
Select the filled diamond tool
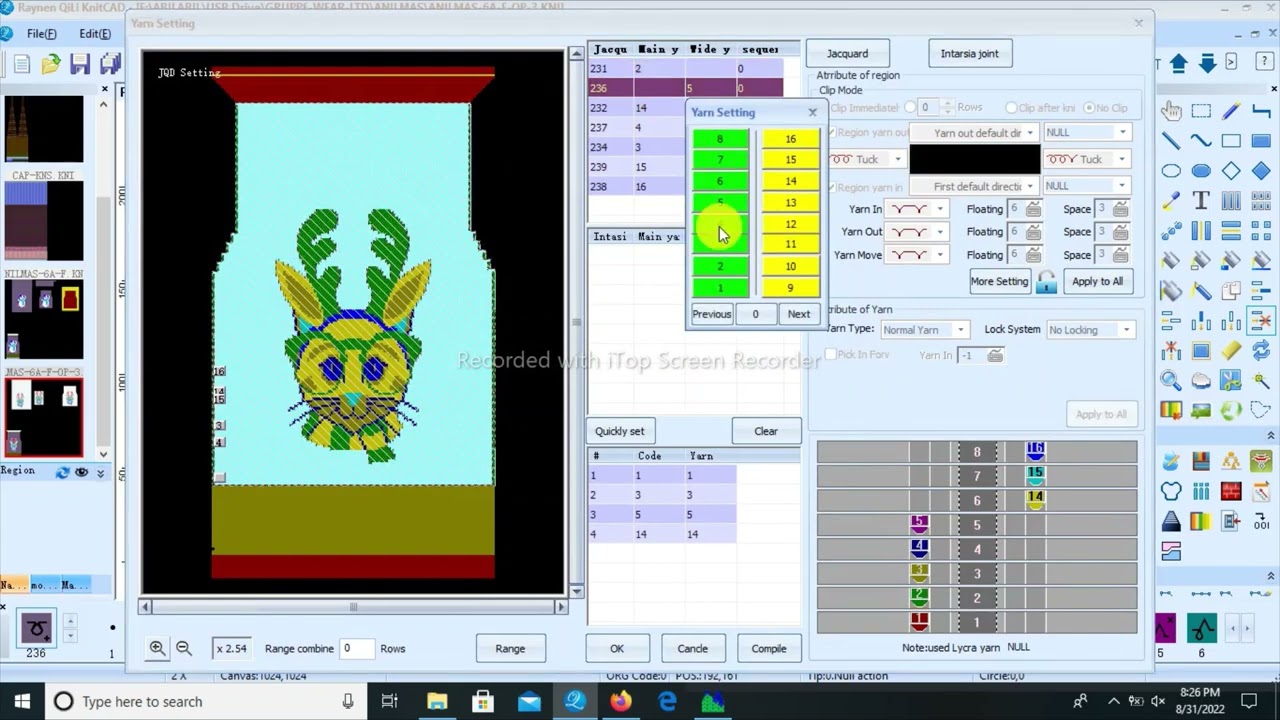[x=1261, y=171]
